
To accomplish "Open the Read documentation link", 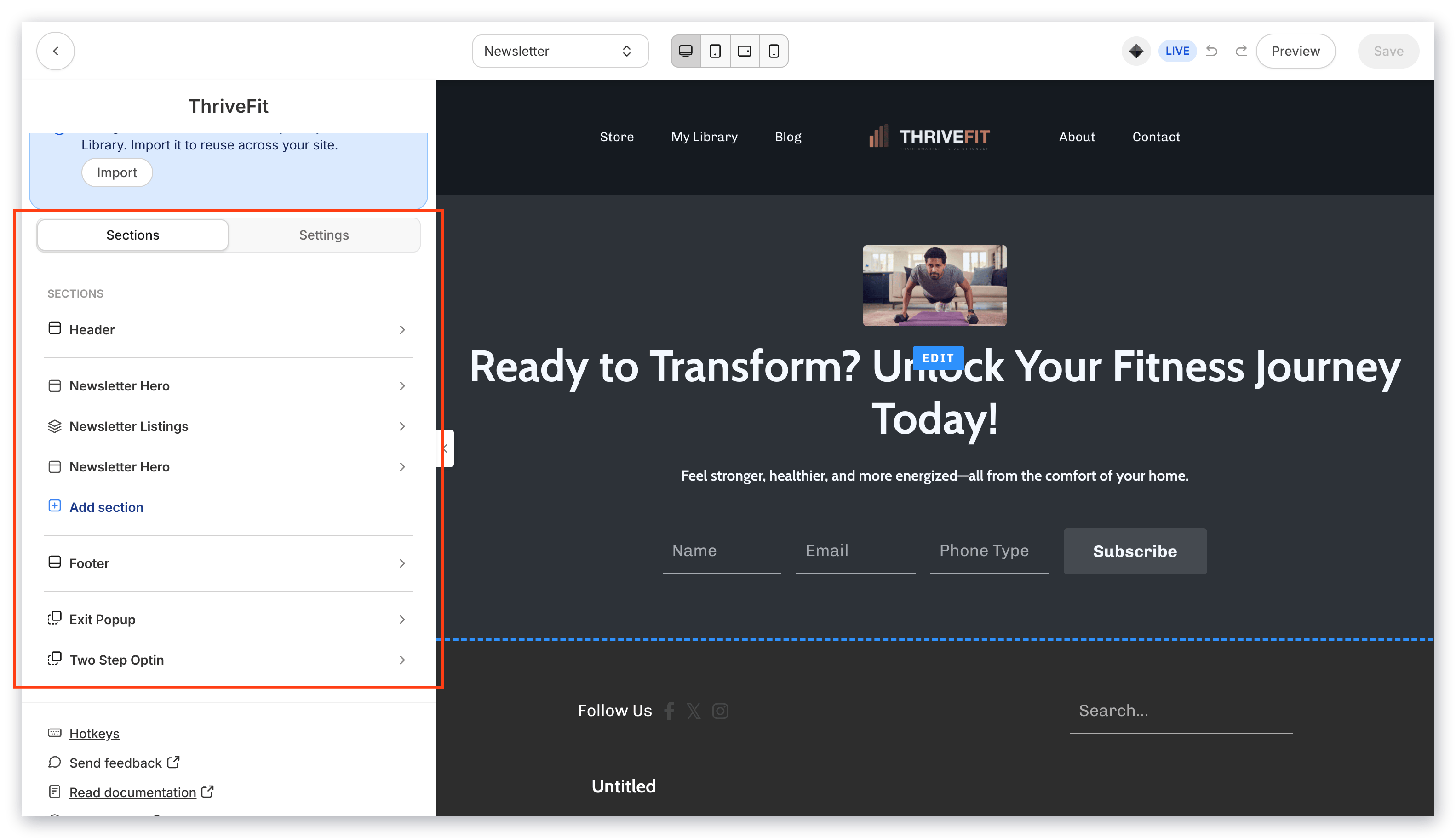I will click(132, 792).
